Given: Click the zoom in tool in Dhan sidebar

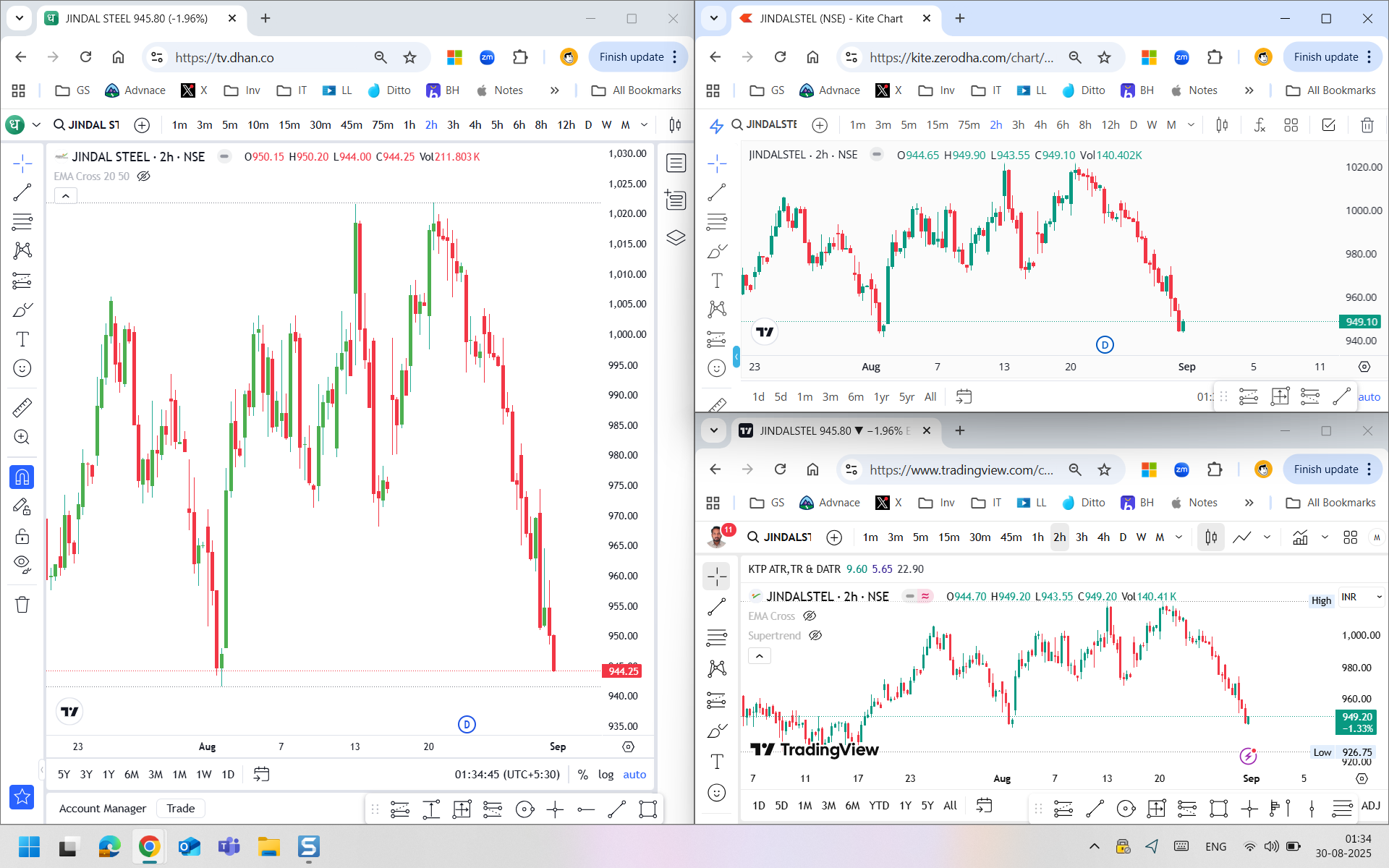Looking at the screenshot, I should (x=22, y=437).
